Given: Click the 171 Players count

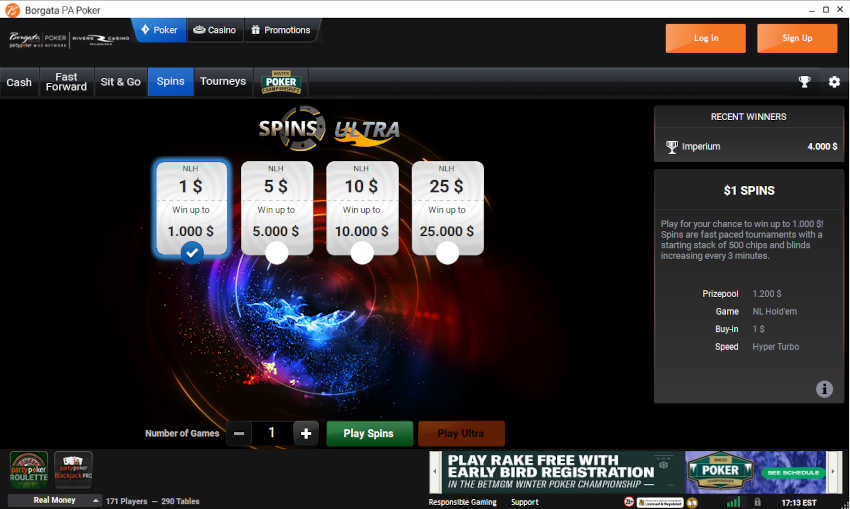Looking at the screenshot, I should point(126,501).
